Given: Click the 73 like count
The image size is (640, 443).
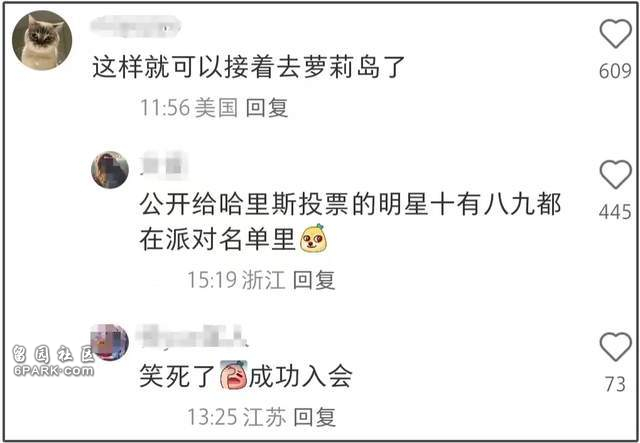Looking at the screenshot, I should tap(615, 384).
